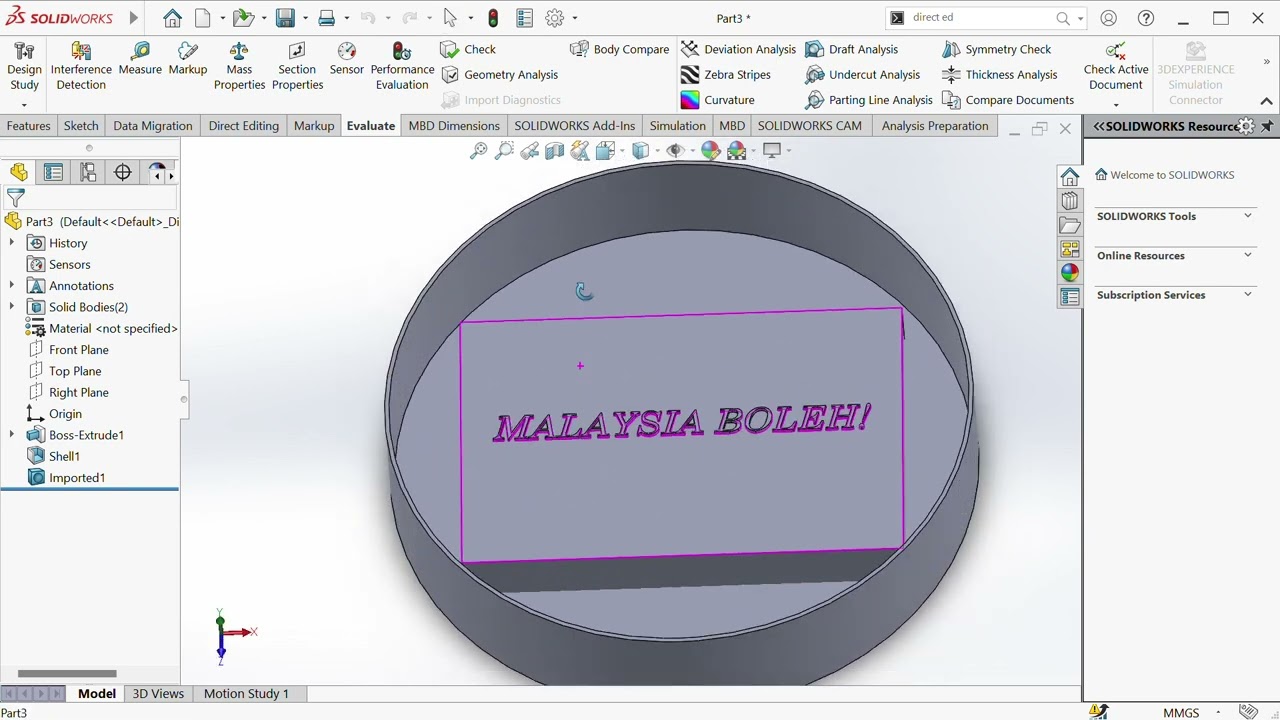This screenshot has height=720, width=1280.
Task: Click the command search field
Action: pos(982,18)
